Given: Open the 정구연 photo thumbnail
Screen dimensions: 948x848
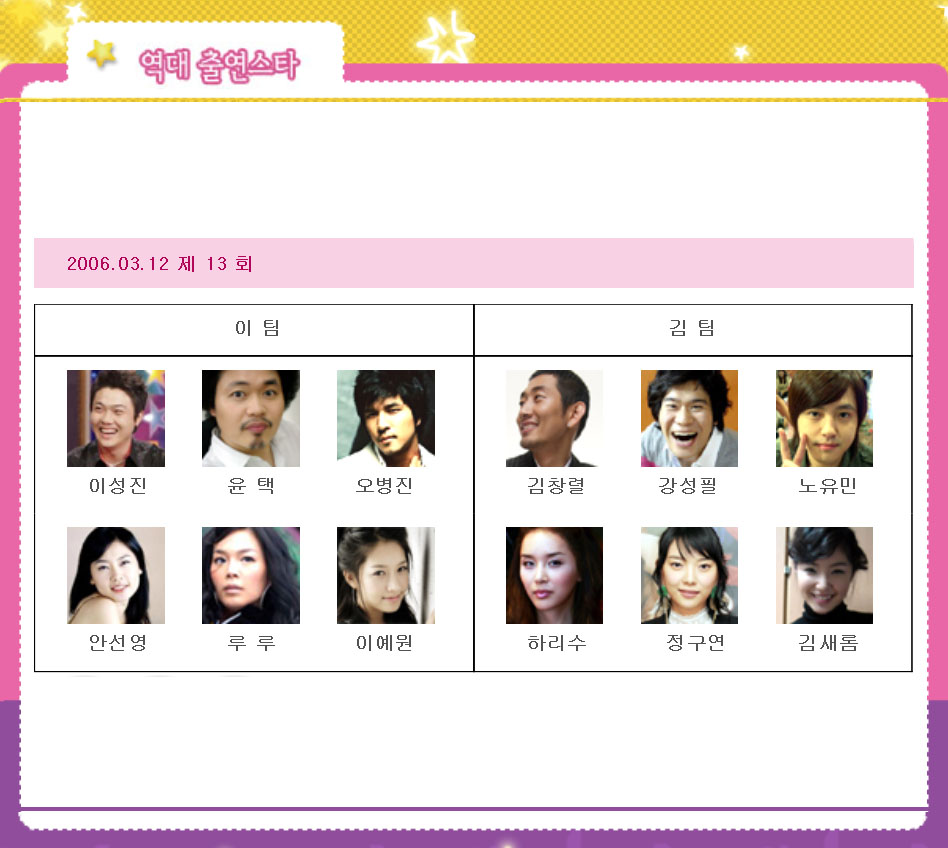Looking at the screenshot, I should (689, 575).
